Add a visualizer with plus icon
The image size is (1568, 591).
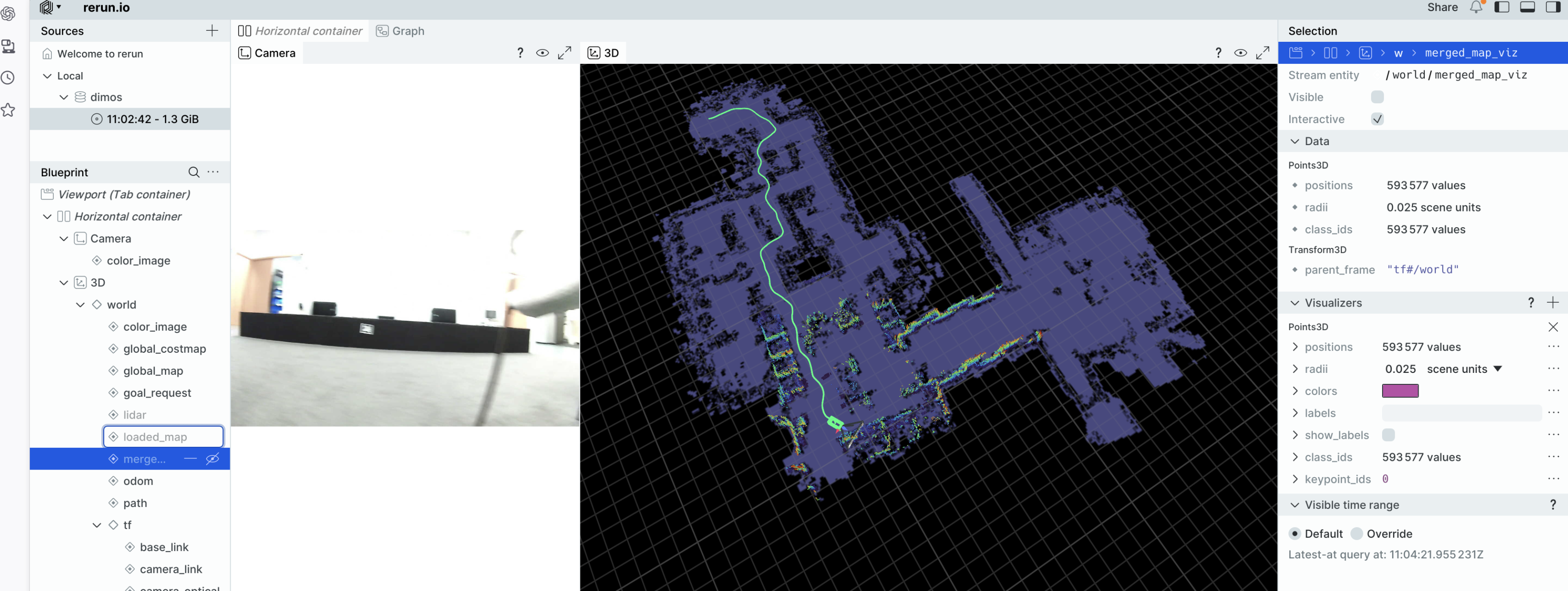[x=1553, y=303]
